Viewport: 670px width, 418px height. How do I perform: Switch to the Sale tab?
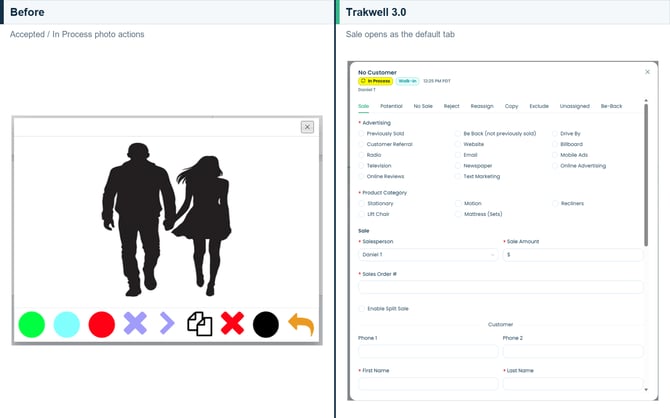coord(364,106)
